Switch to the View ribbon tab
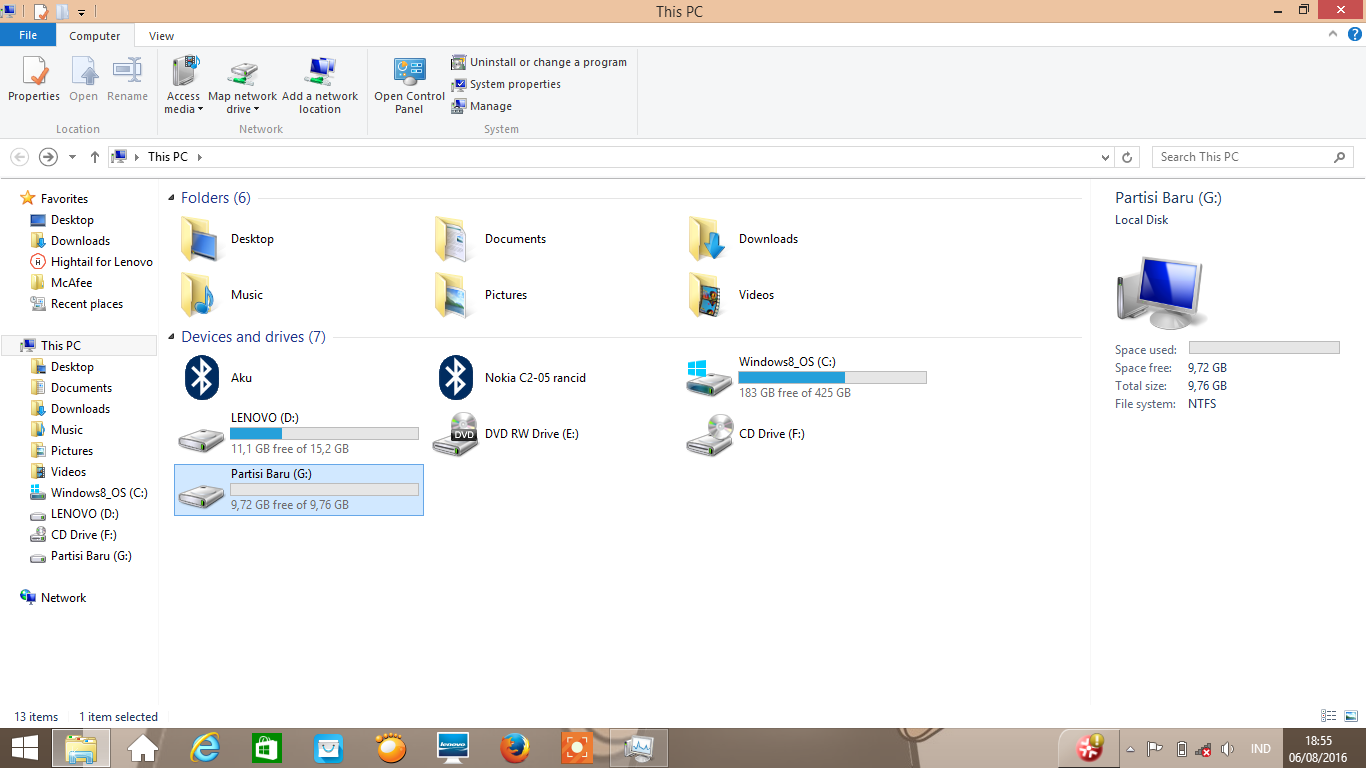This screenshot has height=768, width=1366. point(161,36)
